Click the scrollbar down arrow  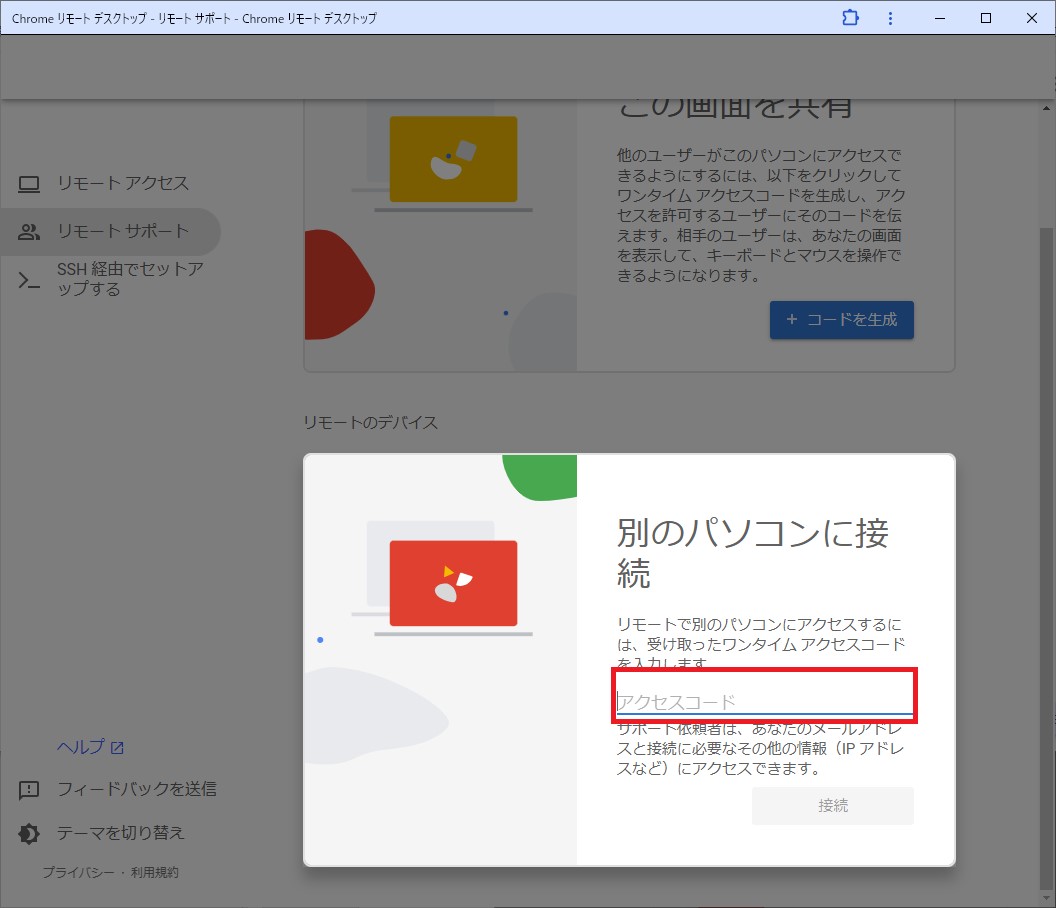tap(1046, 899)
